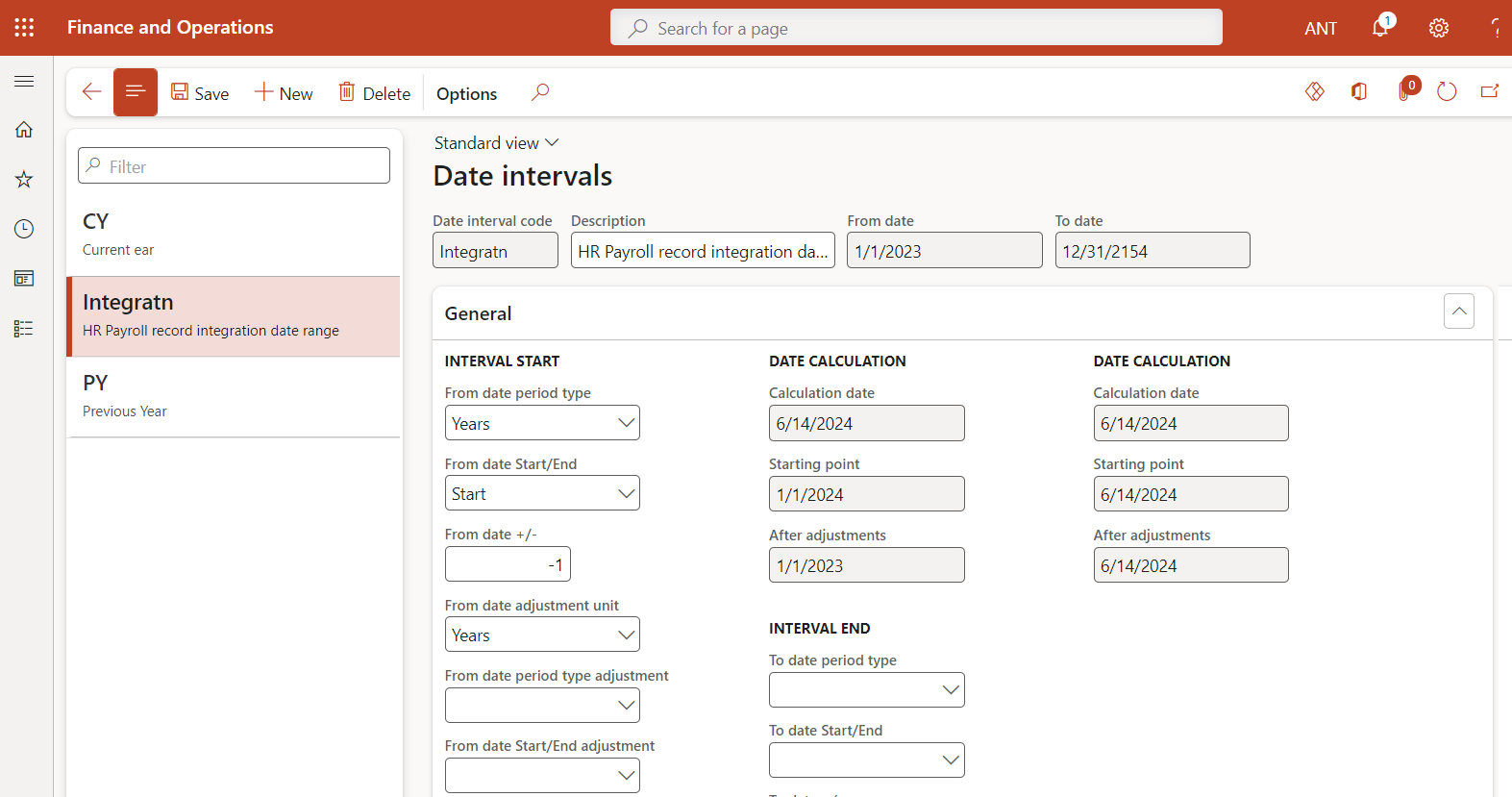Open Modules list icon in the sidebar

(24, 329)
